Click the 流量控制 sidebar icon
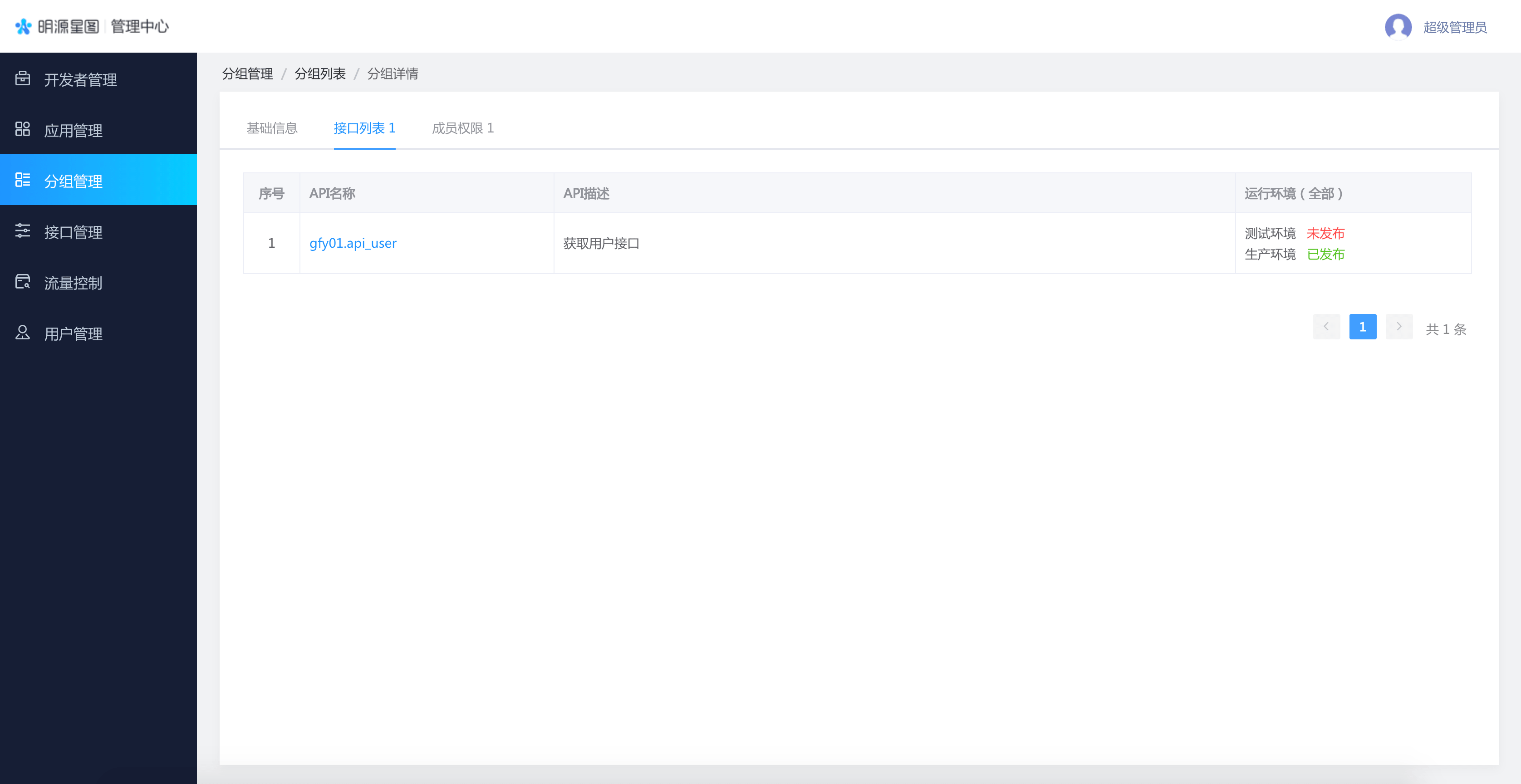This screenshot has height=784, width=1521. [22, 282]
